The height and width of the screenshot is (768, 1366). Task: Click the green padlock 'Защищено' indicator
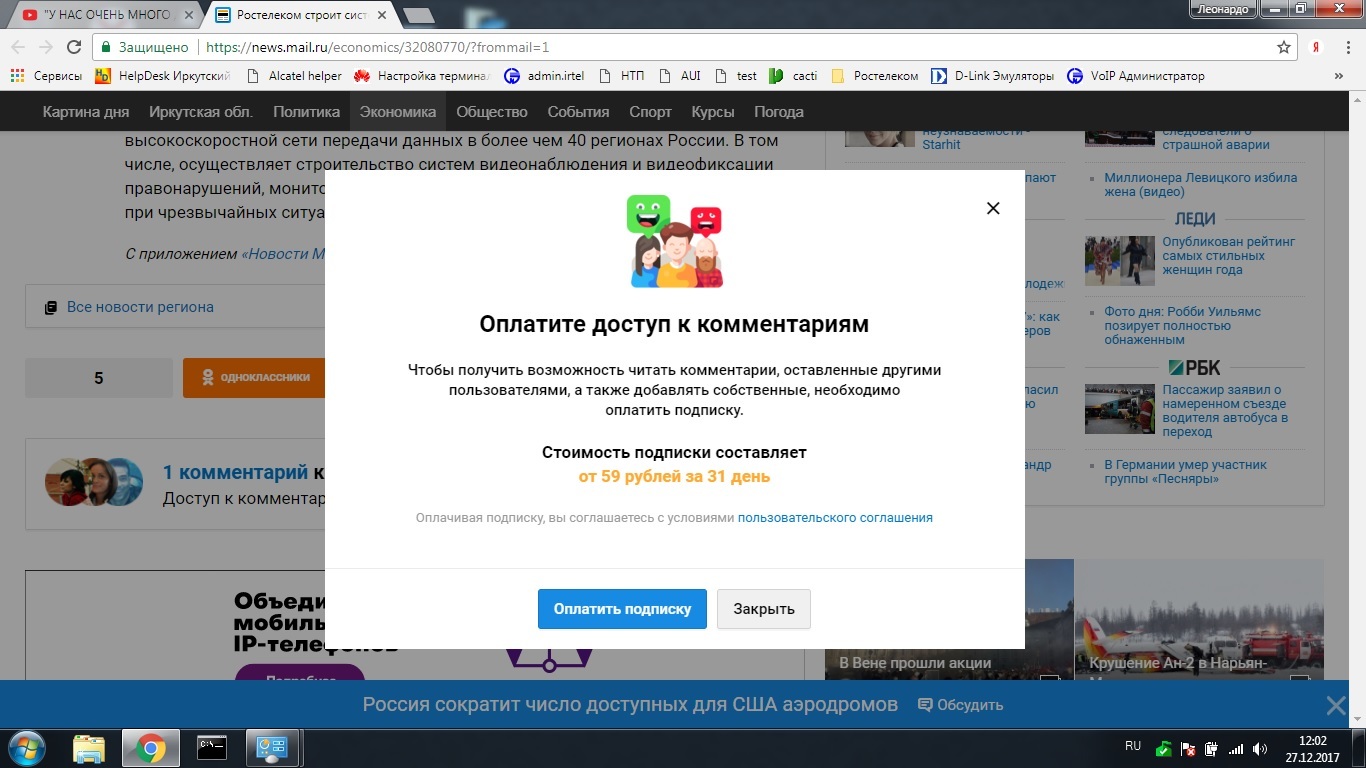click(x=144, y=47)
